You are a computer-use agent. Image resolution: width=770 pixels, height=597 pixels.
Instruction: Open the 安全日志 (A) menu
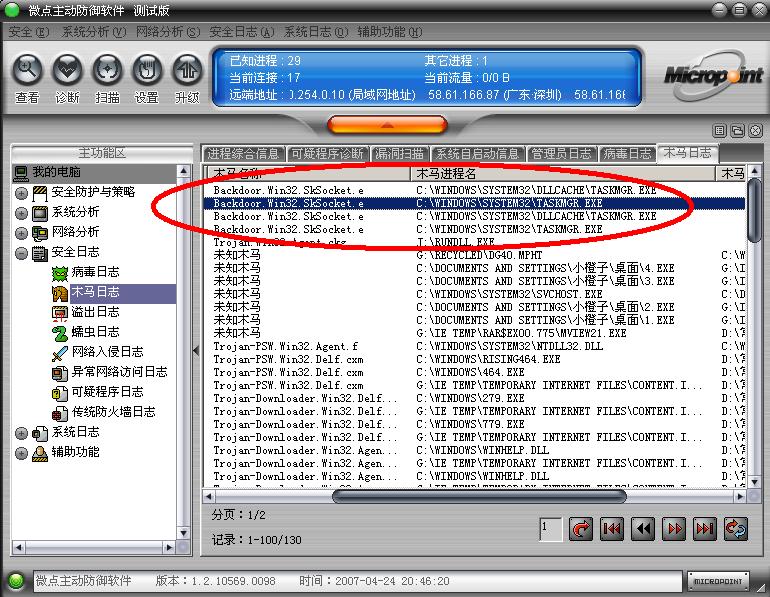(x=242, y=32)
